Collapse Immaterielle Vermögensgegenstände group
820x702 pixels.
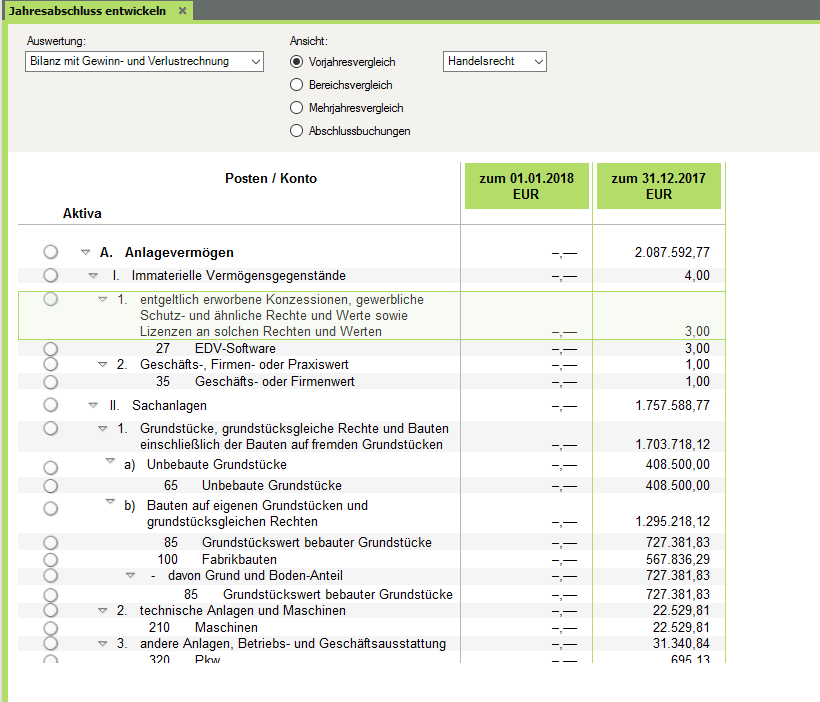point(93,275)
